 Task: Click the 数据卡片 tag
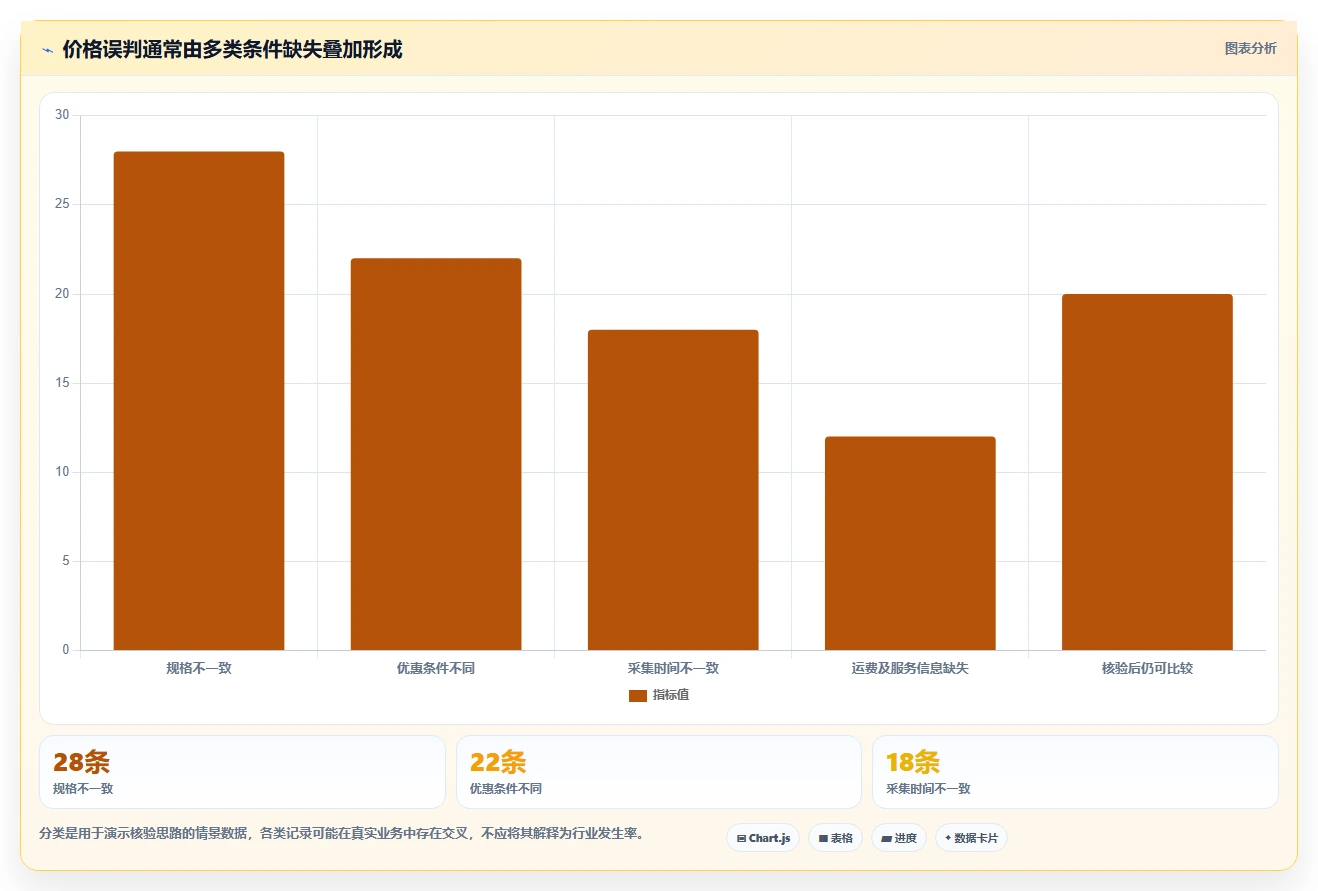coord(971,838)
